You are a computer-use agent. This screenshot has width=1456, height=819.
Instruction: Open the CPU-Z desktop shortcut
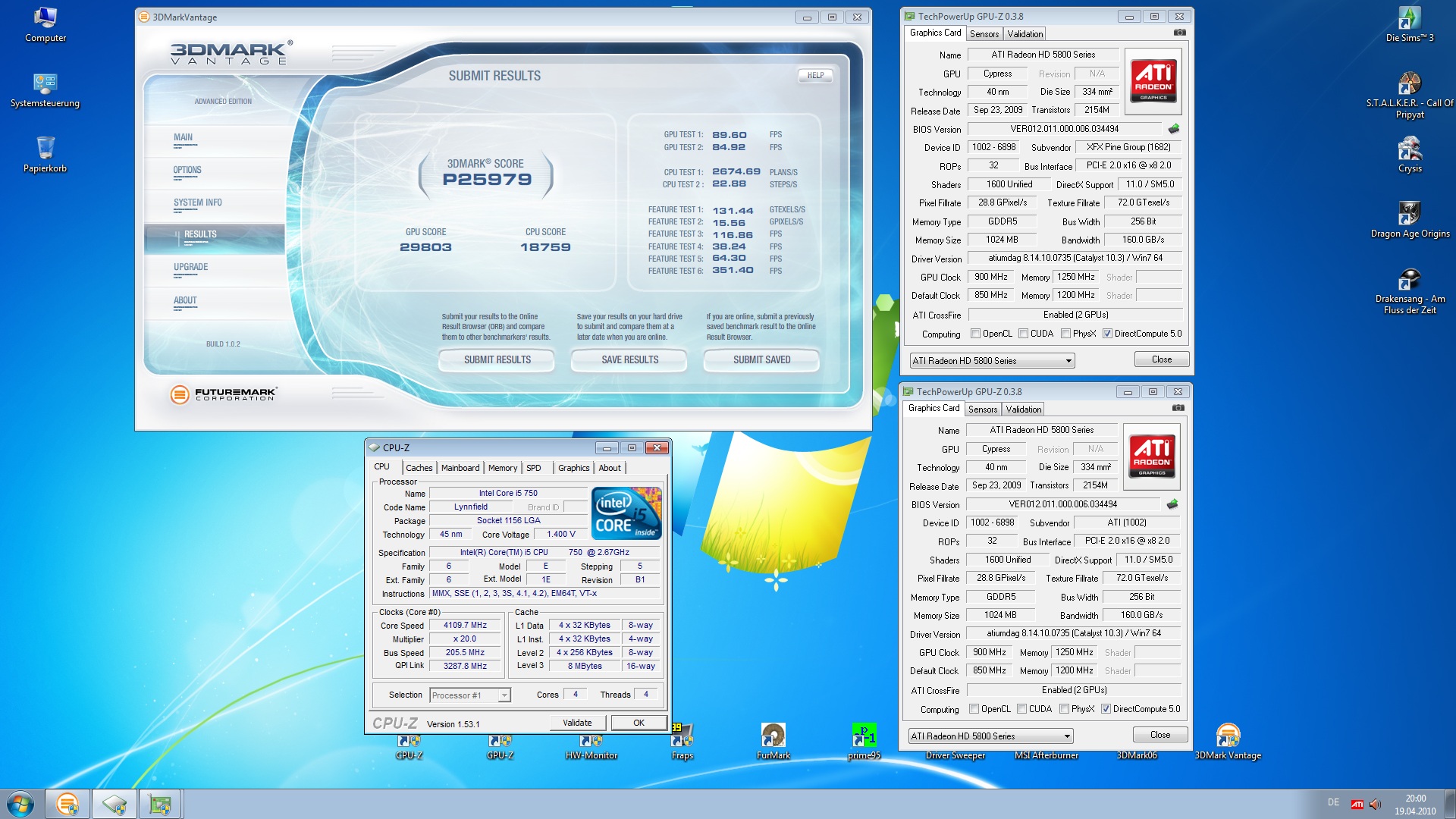[x=409, y=746]
